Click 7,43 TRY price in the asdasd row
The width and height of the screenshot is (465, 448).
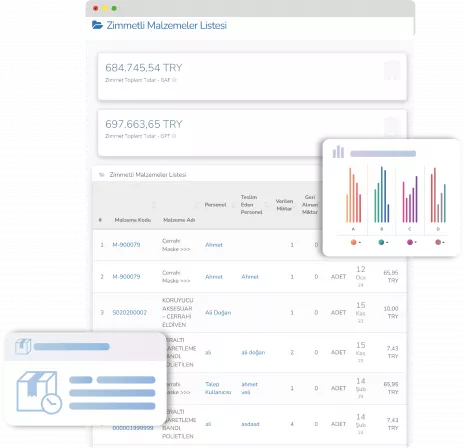[392, 424]
